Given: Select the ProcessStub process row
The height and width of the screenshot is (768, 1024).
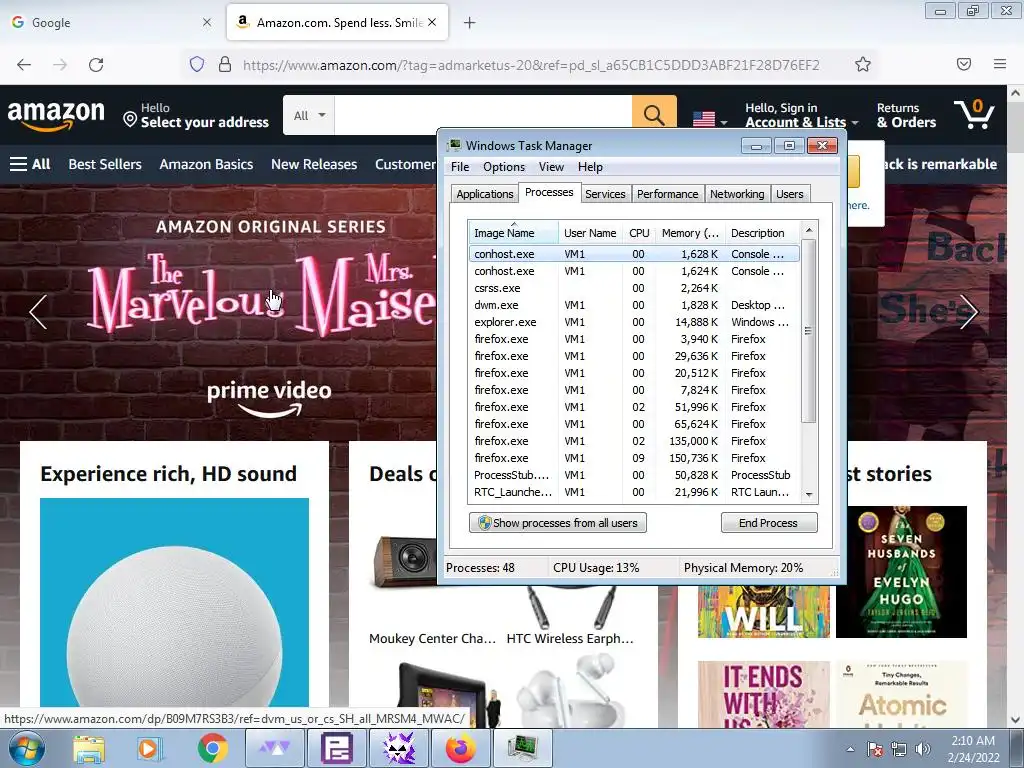Looking at the screenshot, I should click(634, 475).
